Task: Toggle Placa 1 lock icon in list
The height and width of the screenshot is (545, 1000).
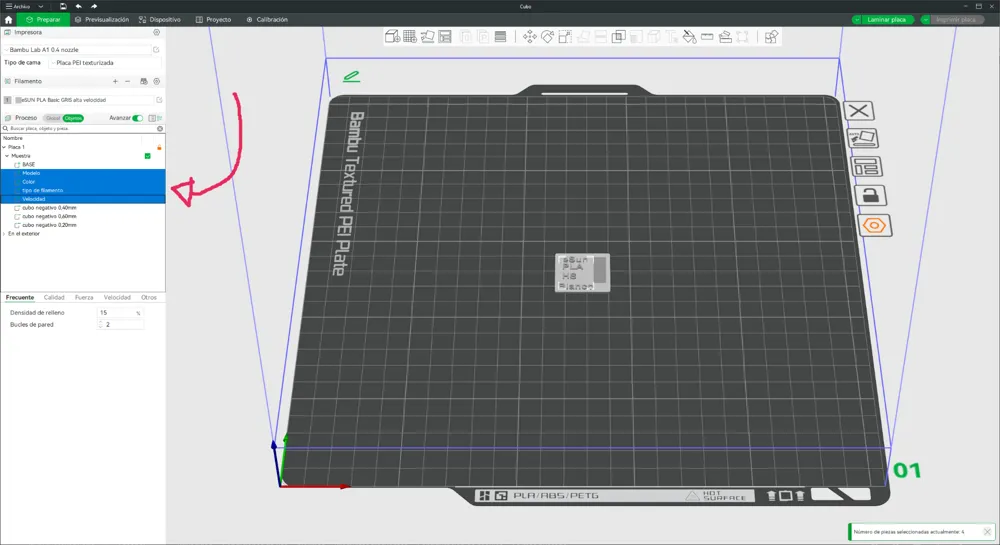Action: (x=159, y=147)
